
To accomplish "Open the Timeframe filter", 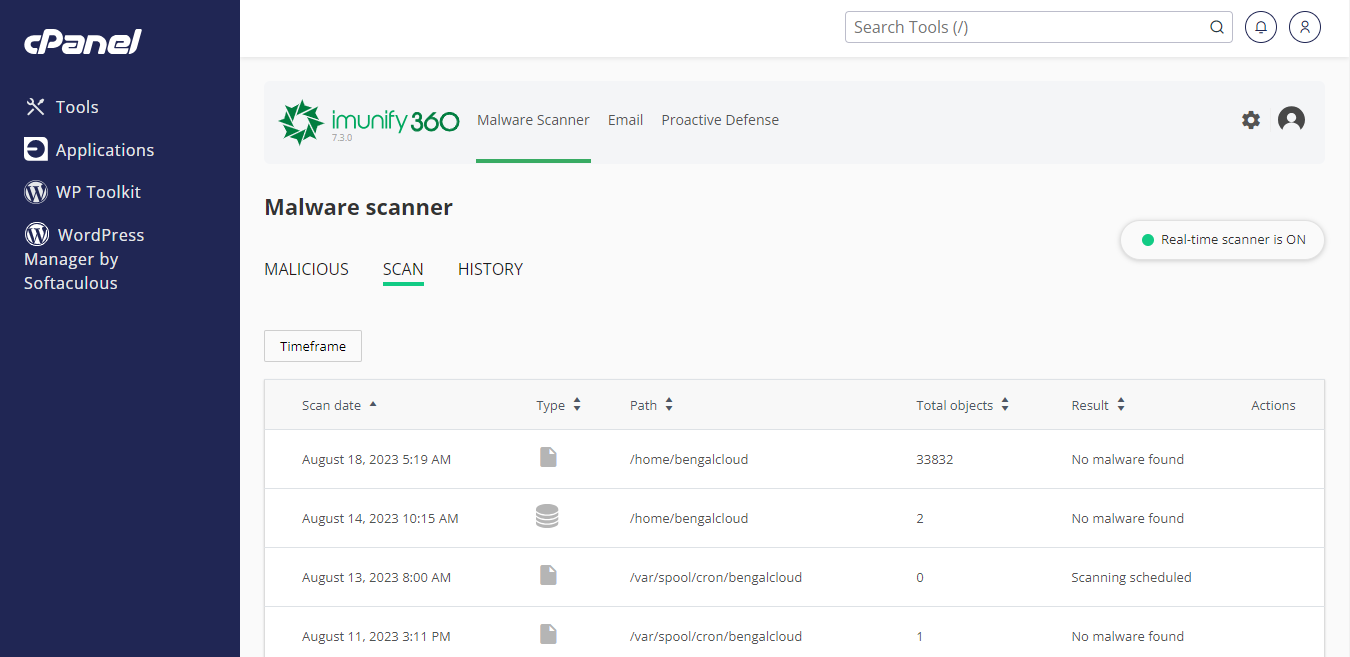I will tap(312, 346).
